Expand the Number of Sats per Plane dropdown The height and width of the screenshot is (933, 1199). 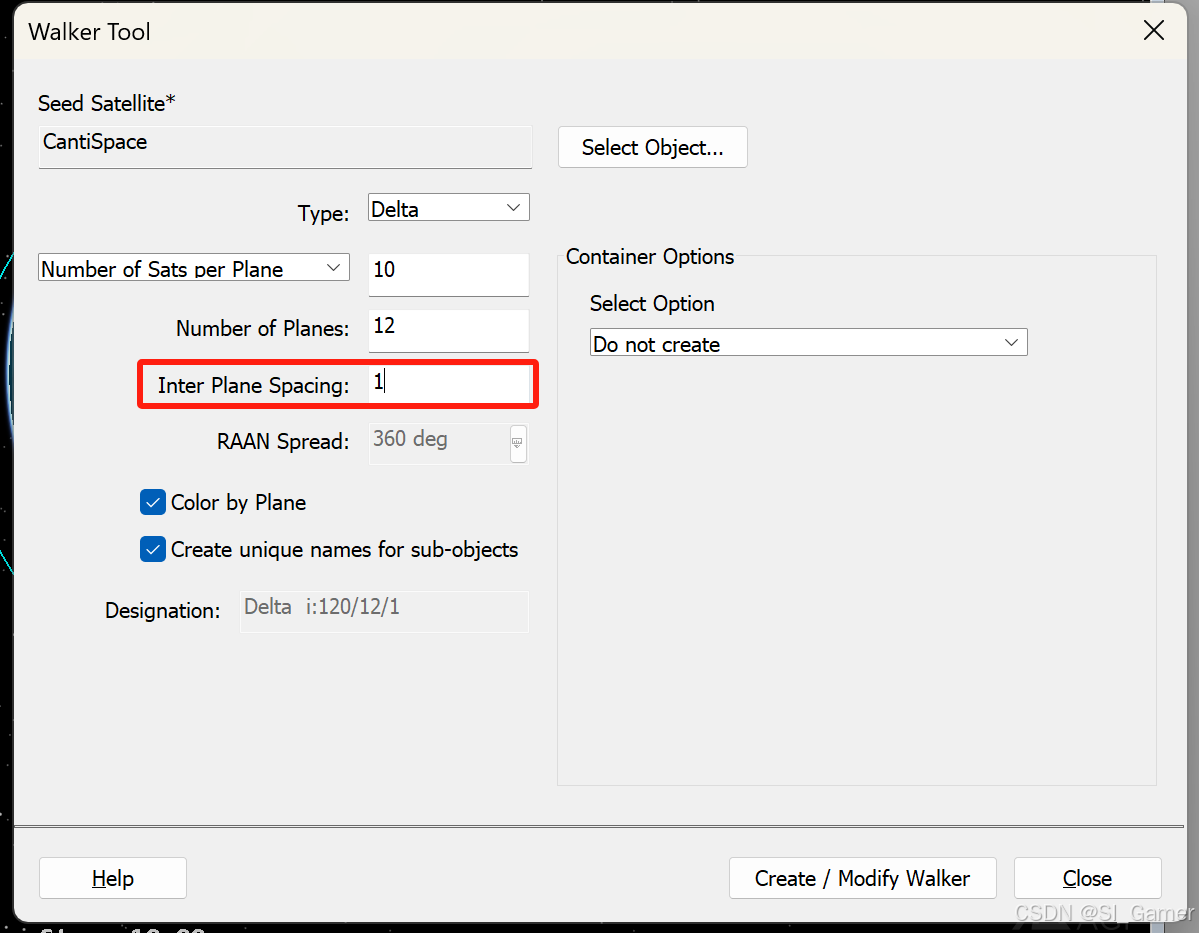(193, 268)
